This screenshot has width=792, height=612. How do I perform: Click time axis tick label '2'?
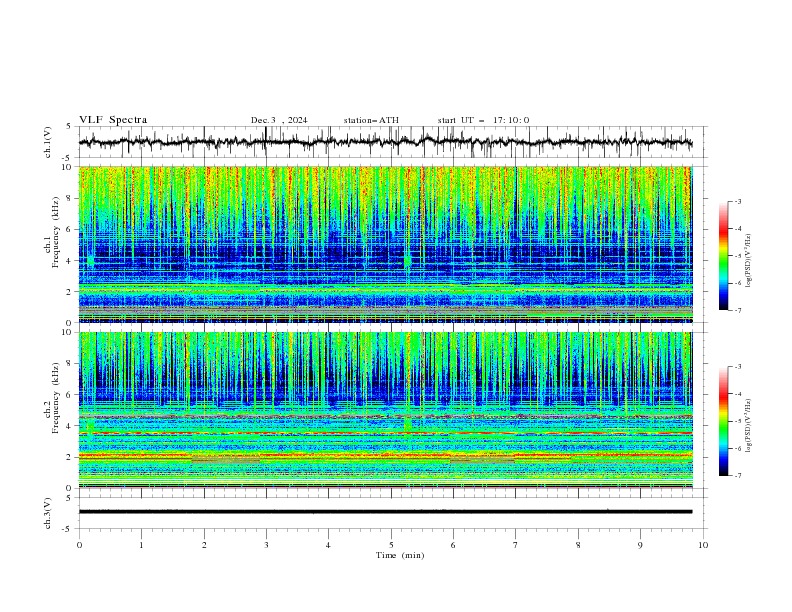pos(204,545)
